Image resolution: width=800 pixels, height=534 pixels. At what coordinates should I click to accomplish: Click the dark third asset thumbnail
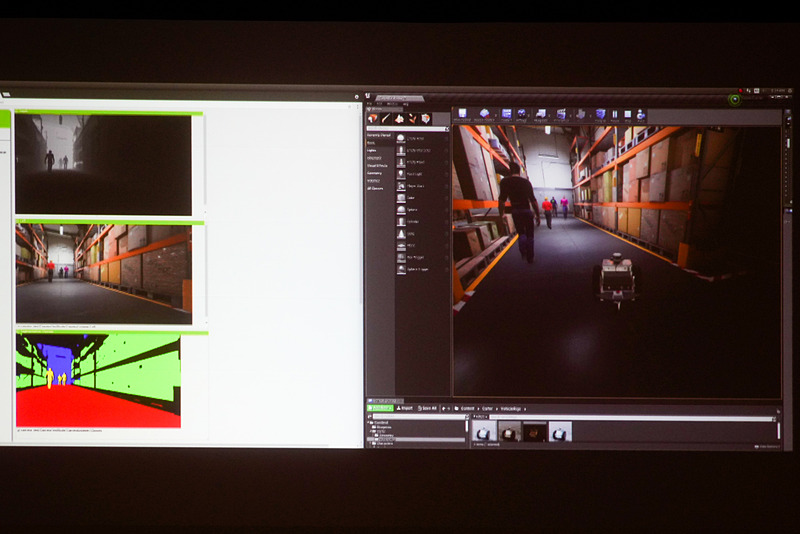click(534, 431)
